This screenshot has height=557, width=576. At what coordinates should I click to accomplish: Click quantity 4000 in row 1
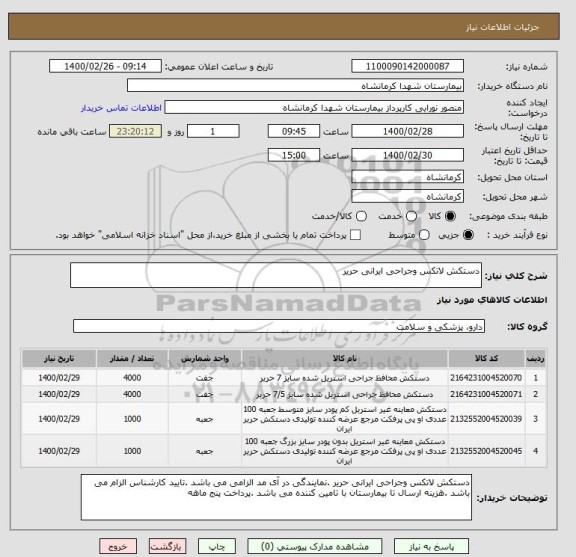tap(132, 378)
